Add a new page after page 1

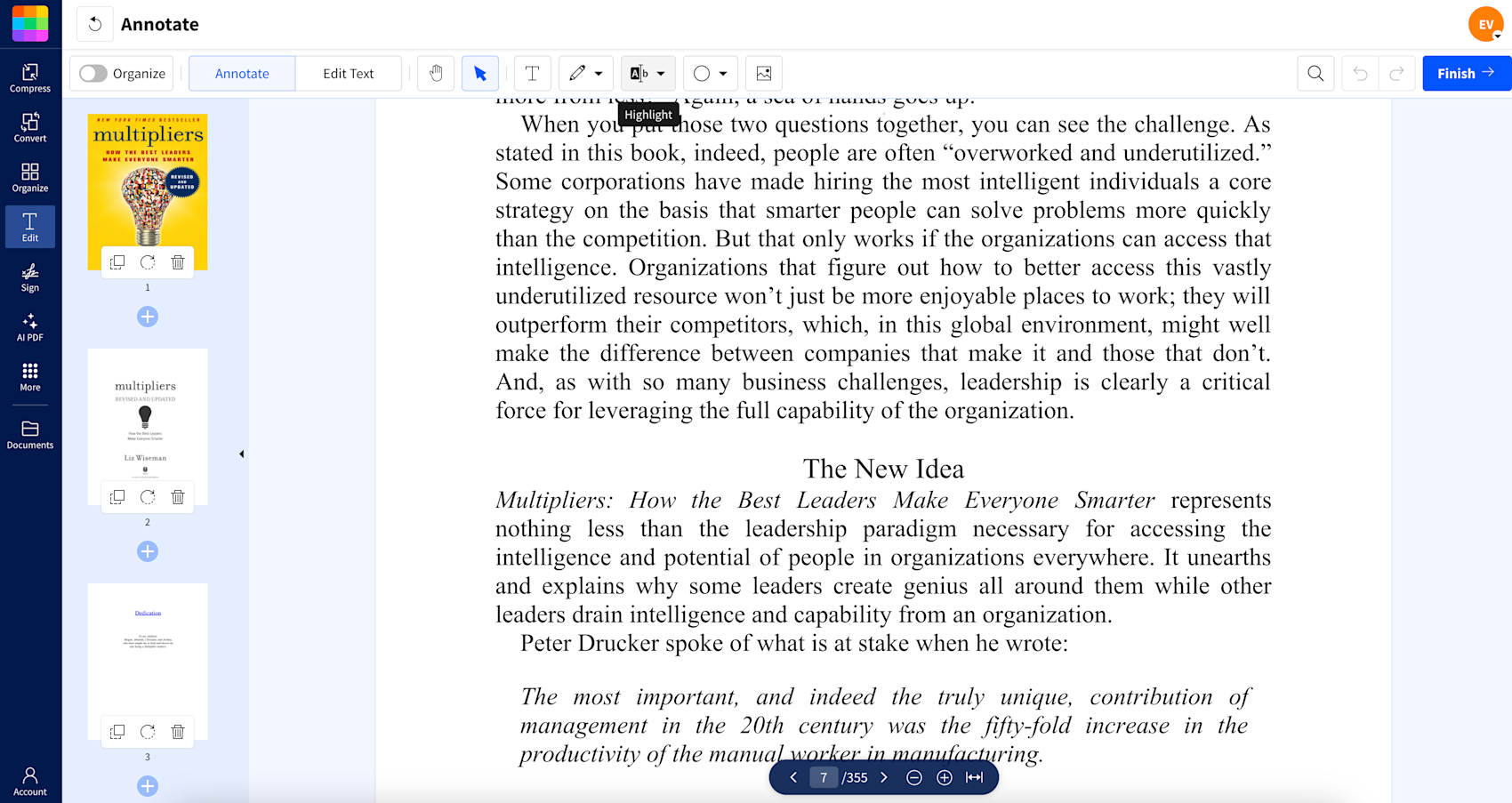148,317
